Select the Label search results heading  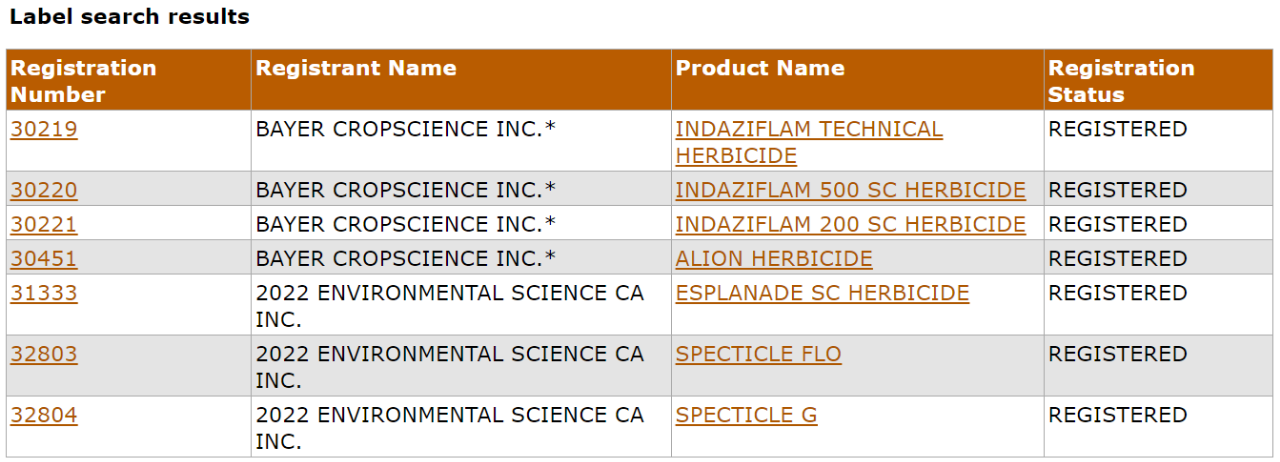pos(130,17)
